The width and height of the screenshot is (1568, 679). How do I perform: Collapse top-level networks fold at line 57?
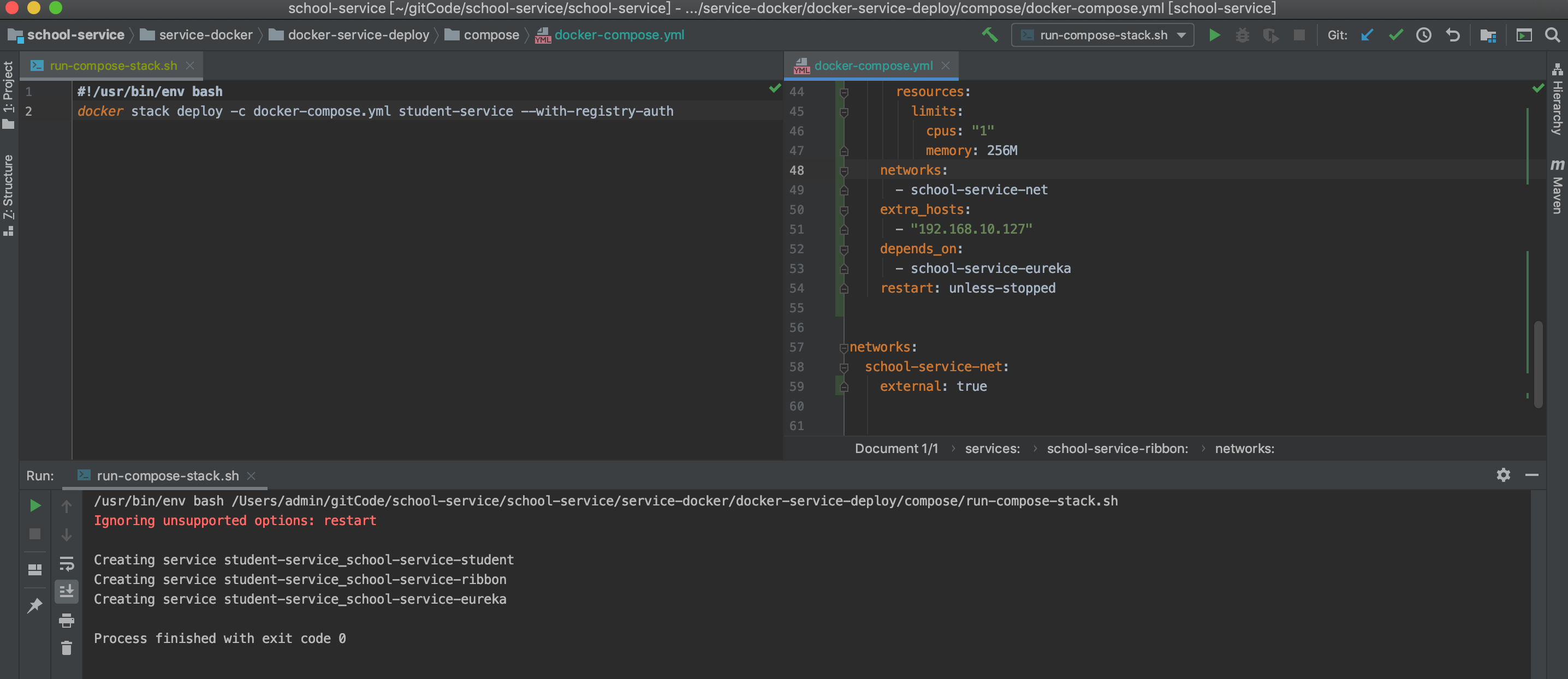[844, 348]
